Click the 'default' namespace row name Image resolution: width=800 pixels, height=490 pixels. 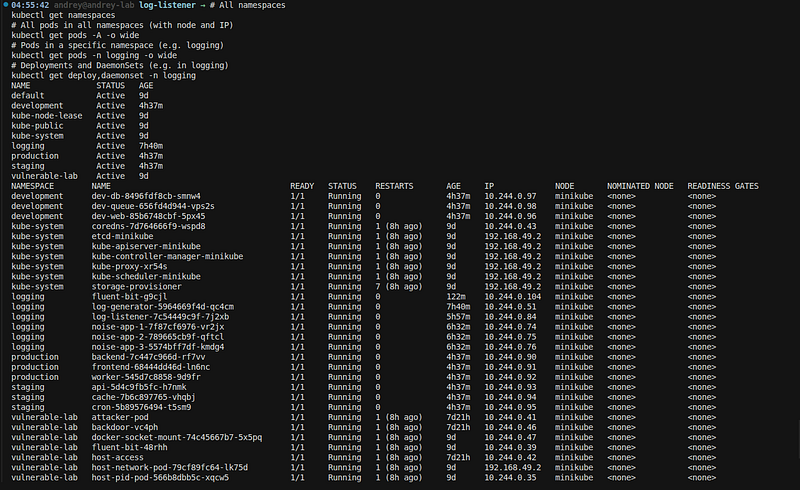click(x=28, y=95)
